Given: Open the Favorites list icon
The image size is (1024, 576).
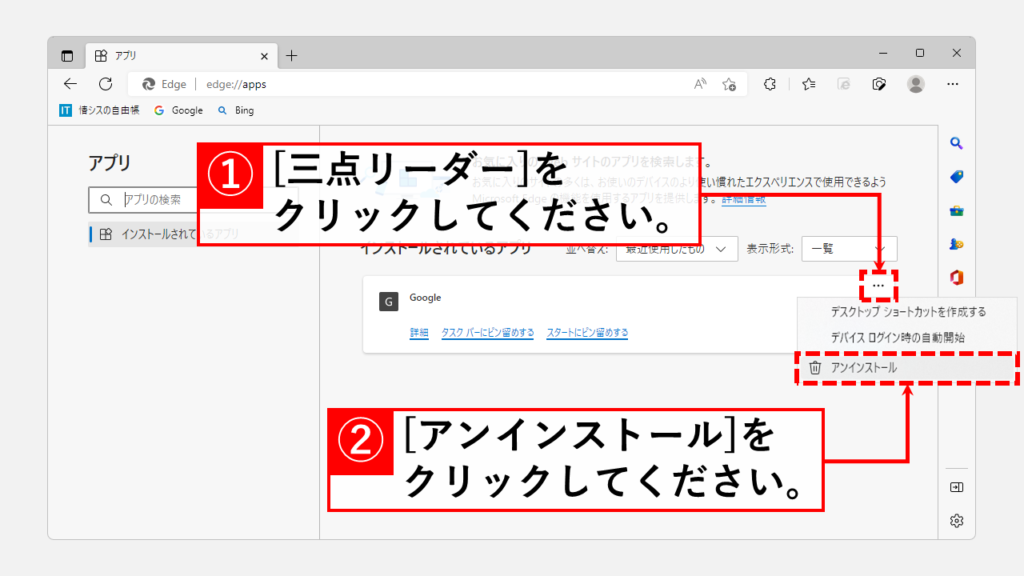Looking at the screenshot, I should pos(808,84).
